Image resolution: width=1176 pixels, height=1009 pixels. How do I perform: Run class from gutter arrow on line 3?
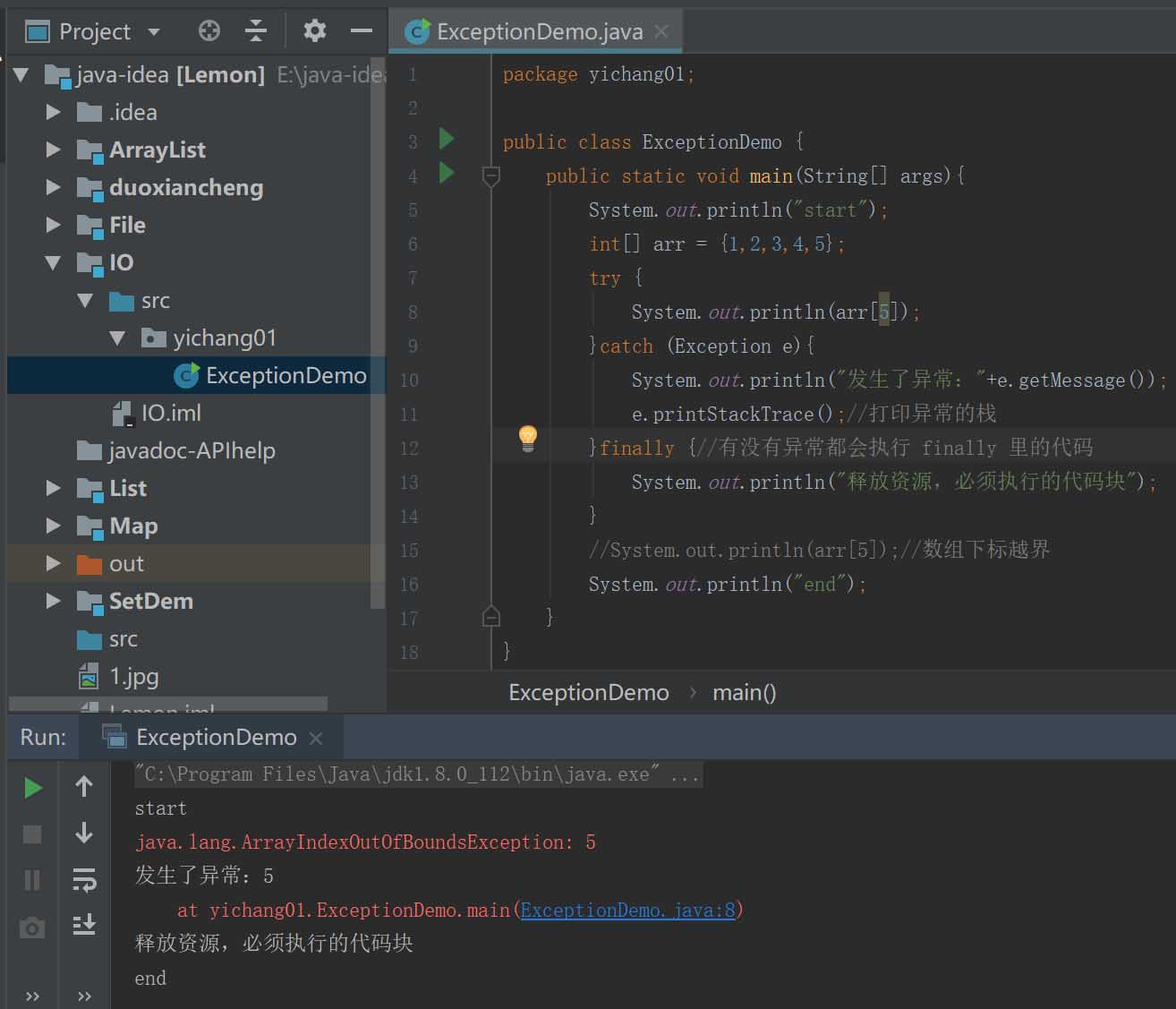coord(447,139)
